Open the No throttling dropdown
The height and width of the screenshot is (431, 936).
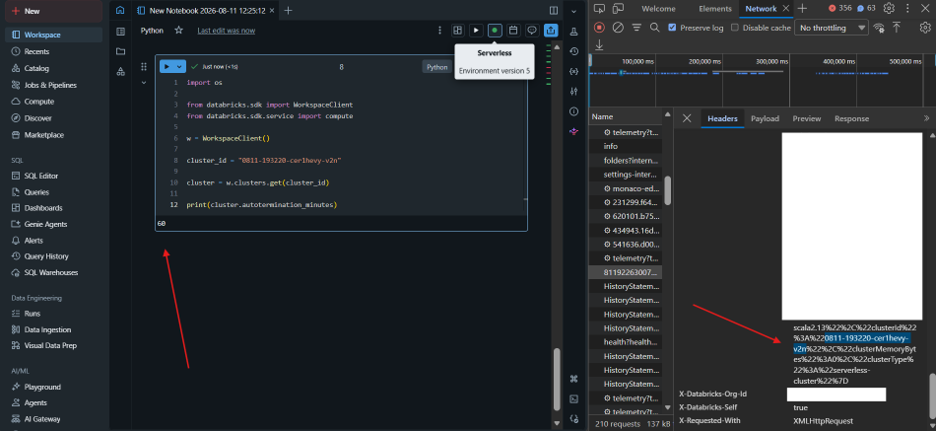831,27
